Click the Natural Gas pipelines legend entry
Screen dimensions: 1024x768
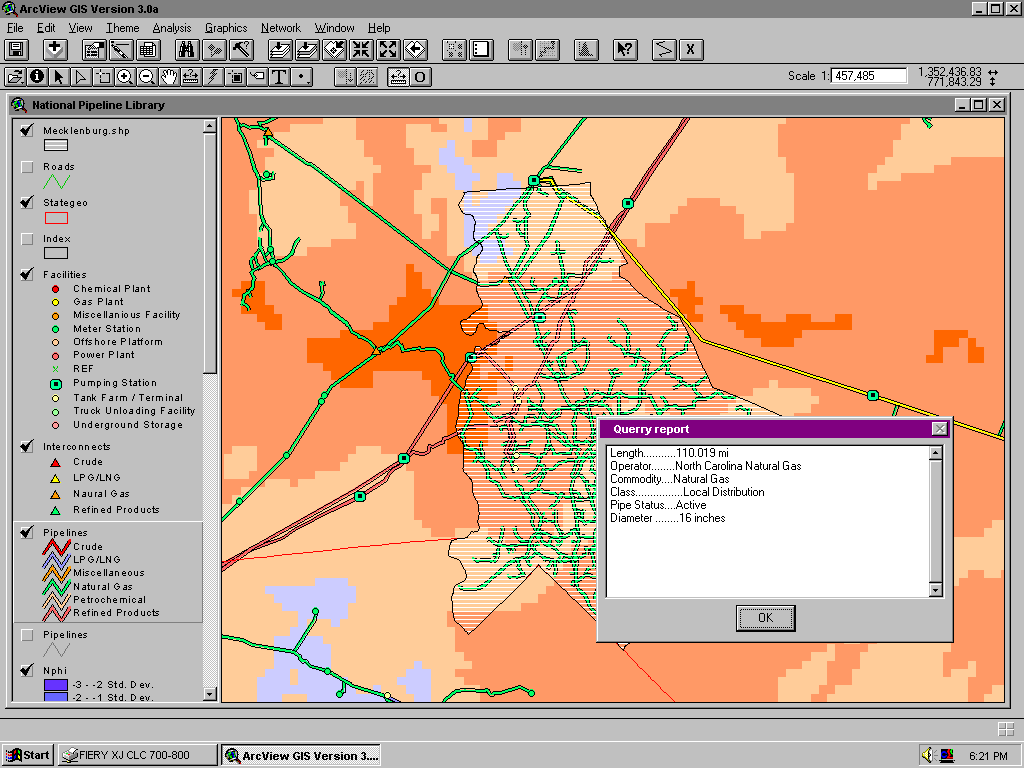point(88,586)
